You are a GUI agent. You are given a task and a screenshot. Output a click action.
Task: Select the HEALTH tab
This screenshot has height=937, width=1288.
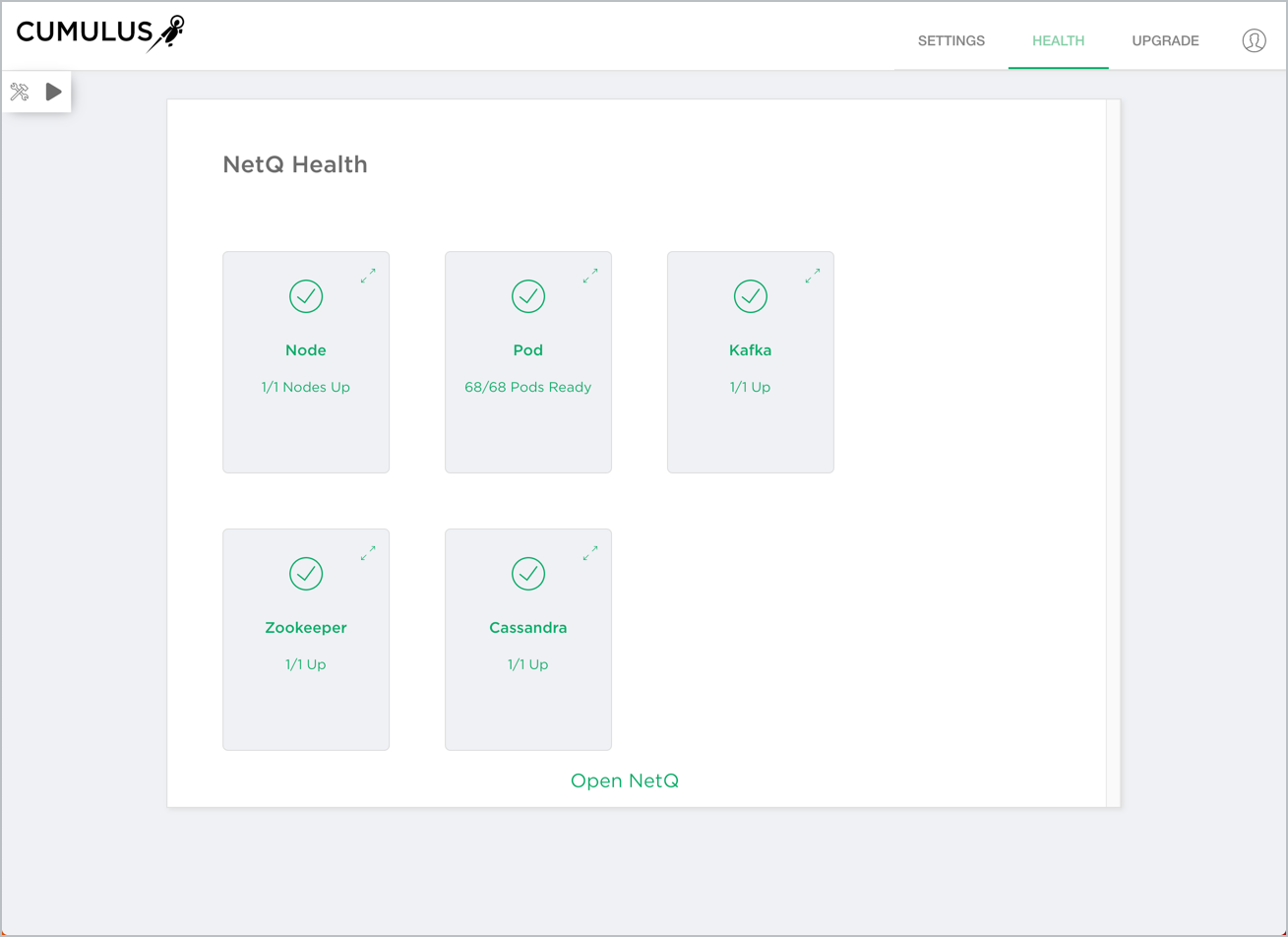pos(1058,40)
